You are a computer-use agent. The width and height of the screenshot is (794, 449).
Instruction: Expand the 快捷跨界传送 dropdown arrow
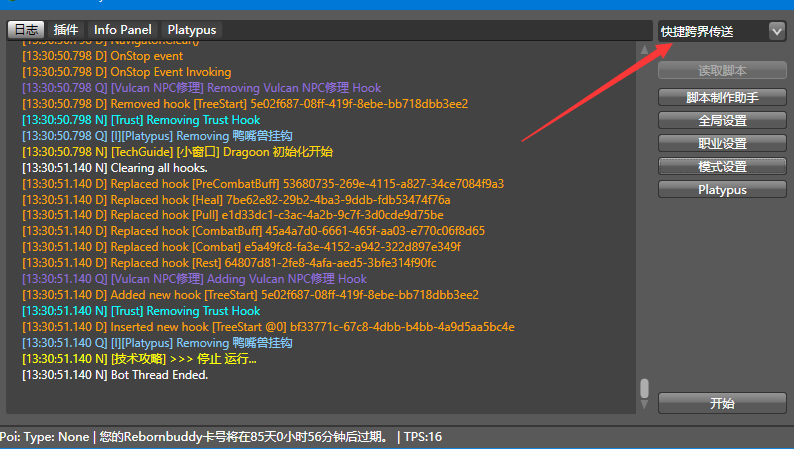pos(776,31)
